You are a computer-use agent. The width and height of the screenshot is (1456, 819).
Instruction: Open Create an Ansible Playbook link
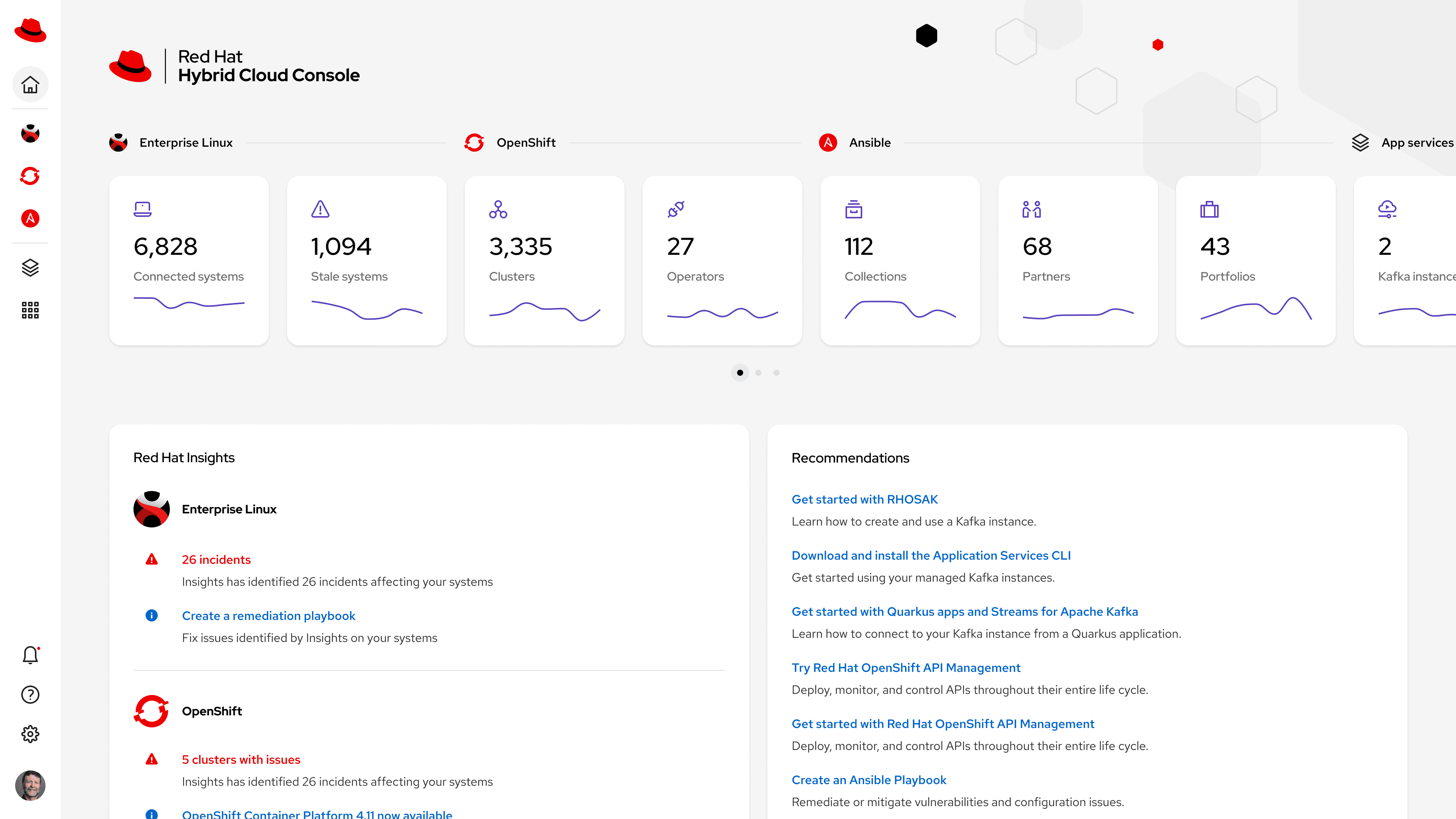click(869, 780)
